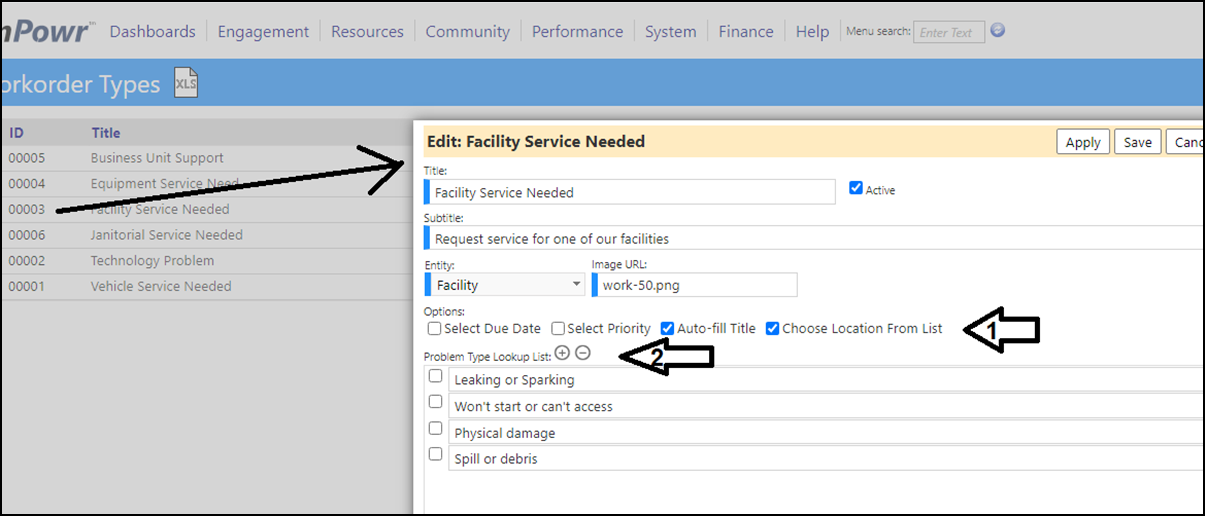Sort list by Title column header

tap(106, 132)
